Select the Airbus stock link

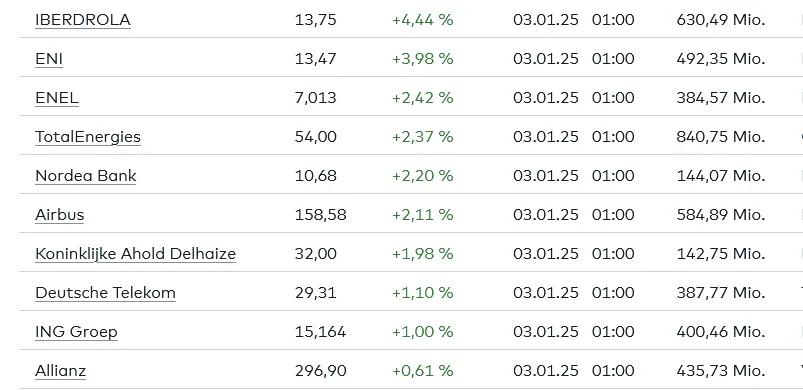[59, 214]
